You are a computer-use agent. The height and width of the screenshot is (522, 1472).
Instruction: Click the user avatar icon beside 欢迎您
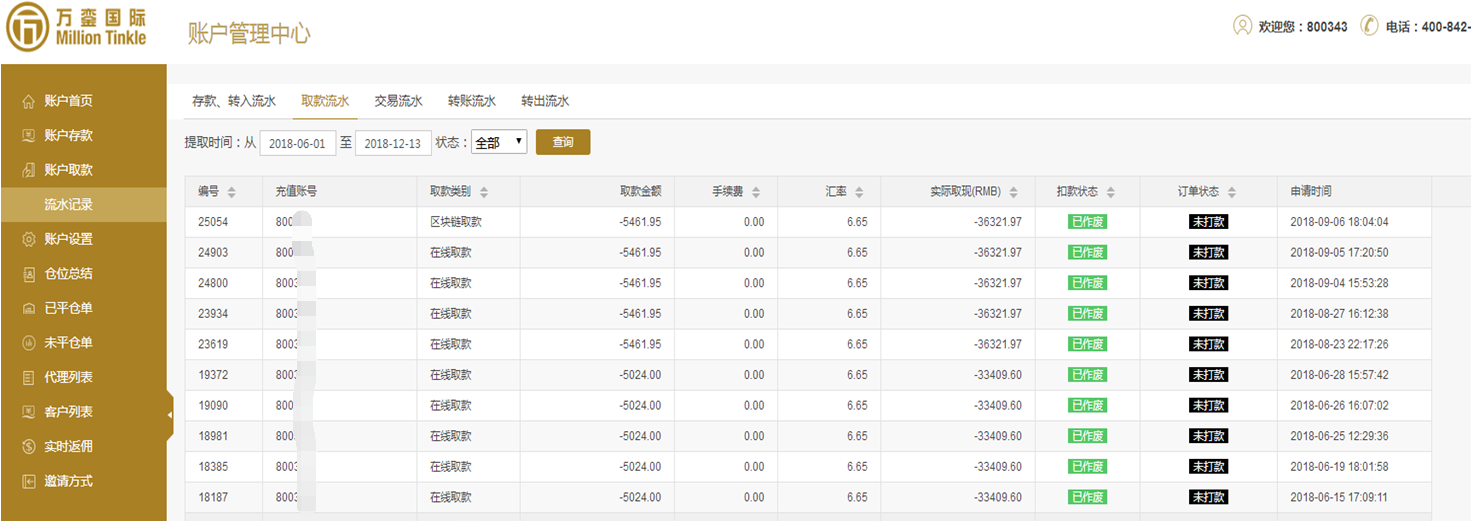click(x=1242, y=26)
